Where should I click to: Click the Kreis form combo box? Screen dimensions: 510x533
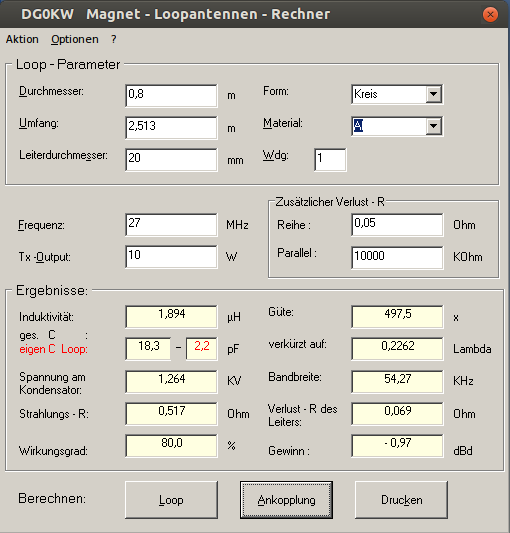tap(397, 94)
